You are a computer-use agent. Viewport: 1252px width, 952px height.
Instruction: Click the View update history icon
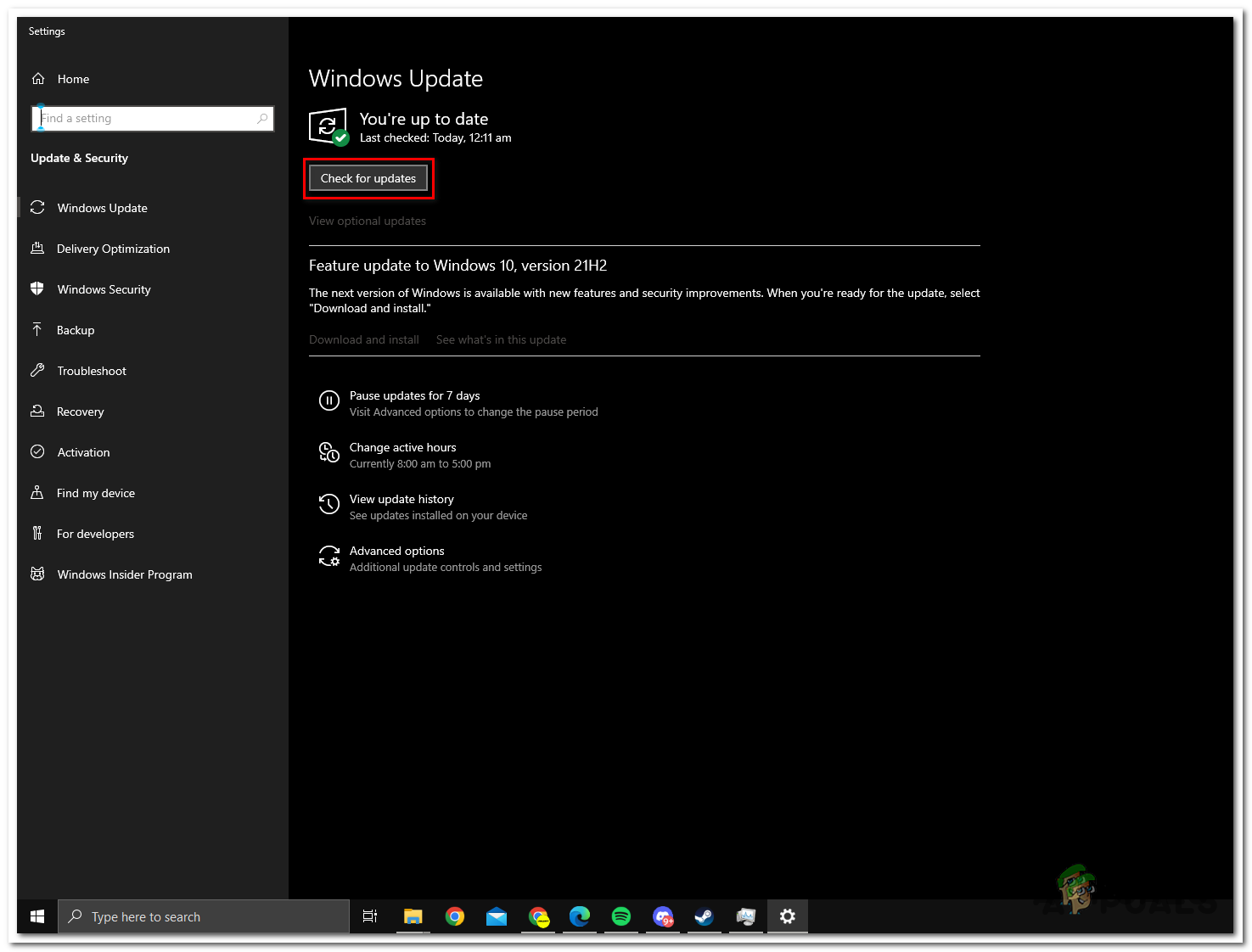[329, 504]
